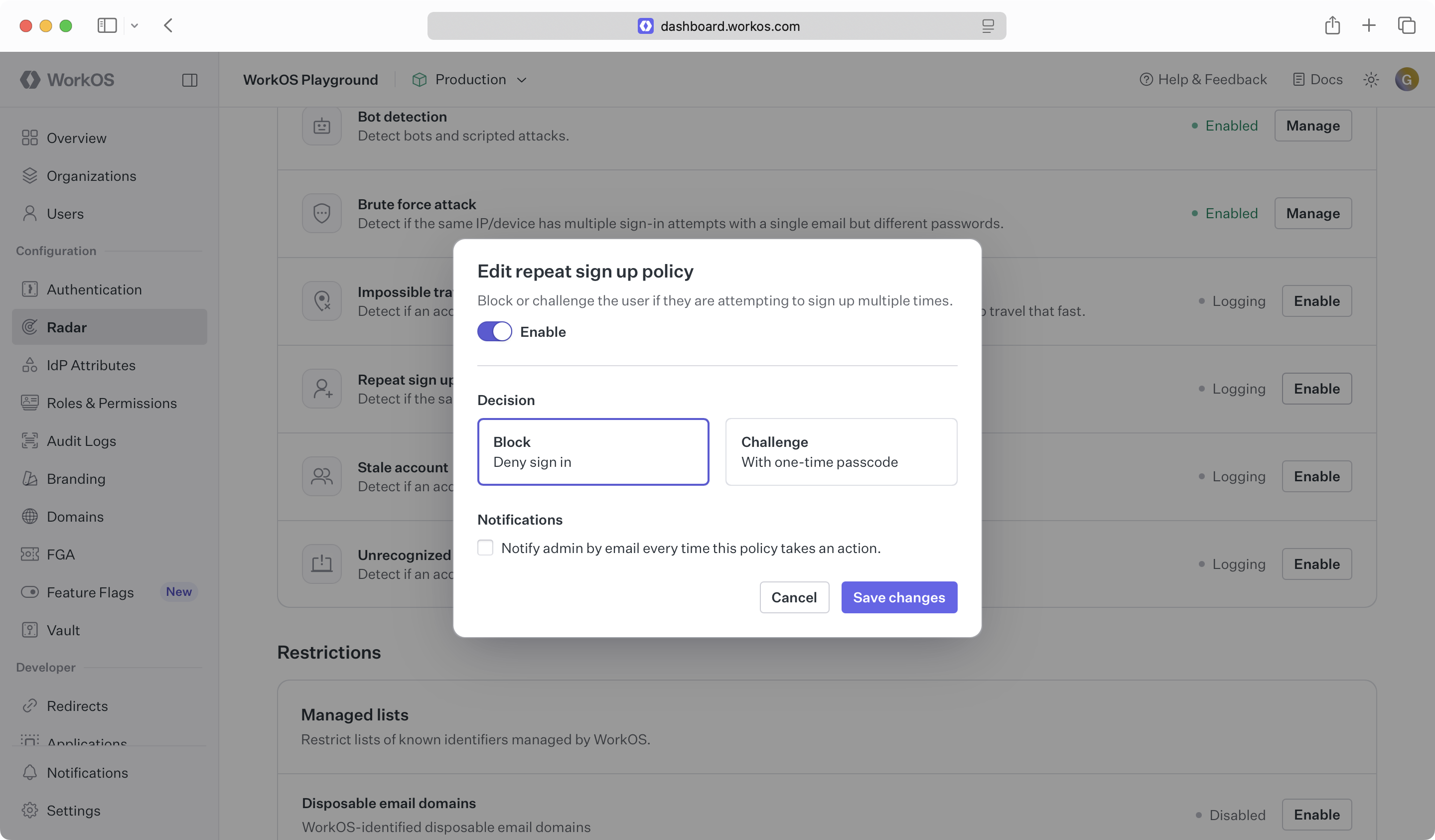
Task: Click the dashboard.workos.com address bar
Action: 729,26
